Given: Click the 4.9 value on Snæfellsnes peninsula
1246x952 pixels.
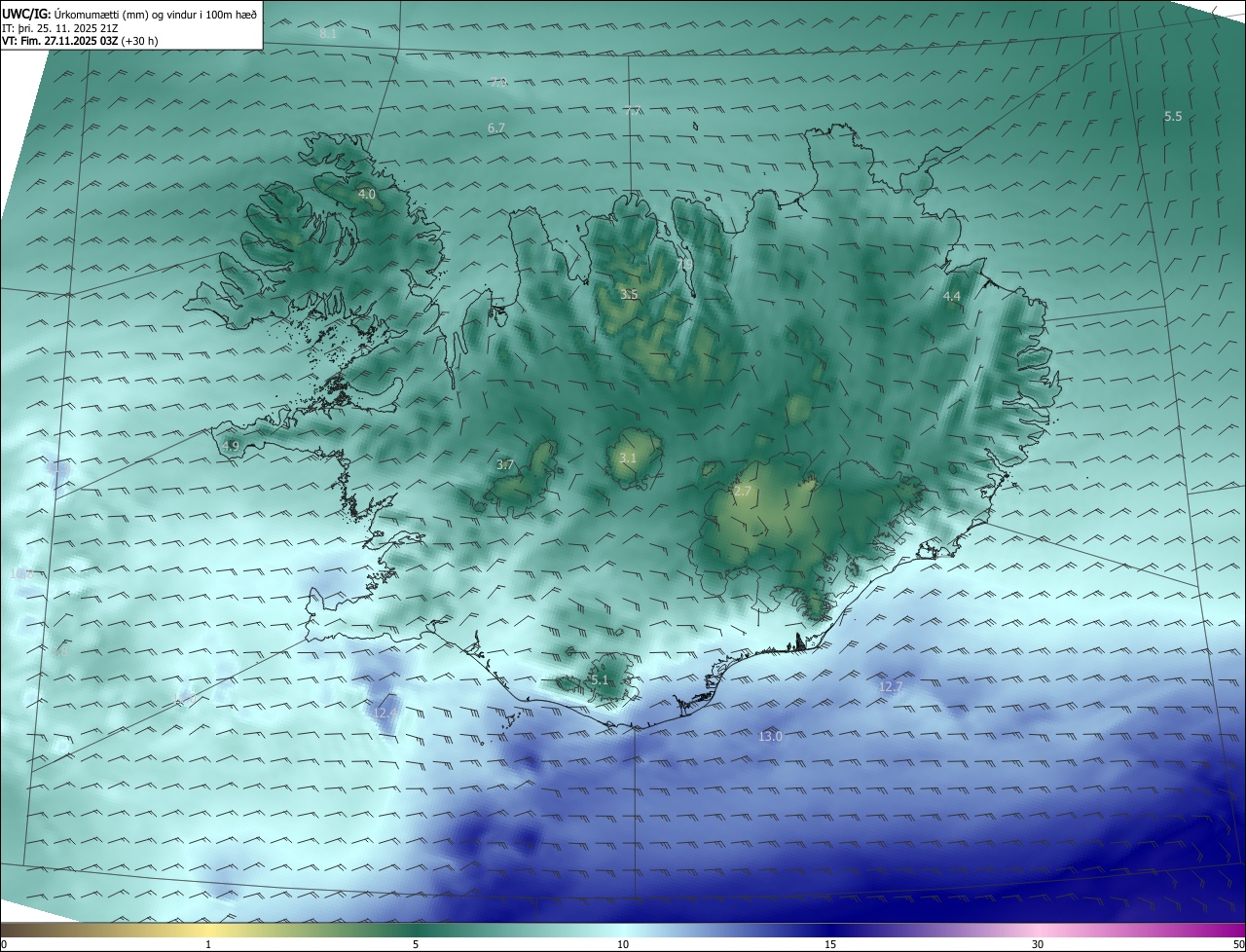Looking at the screenshot, I should (x=231, y=446).
